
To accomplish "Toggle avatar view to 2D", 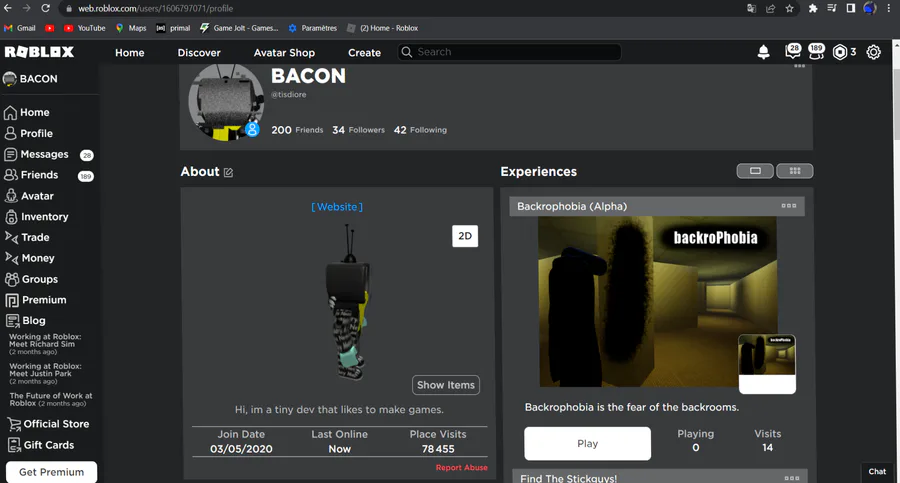I will coord(465,236).
